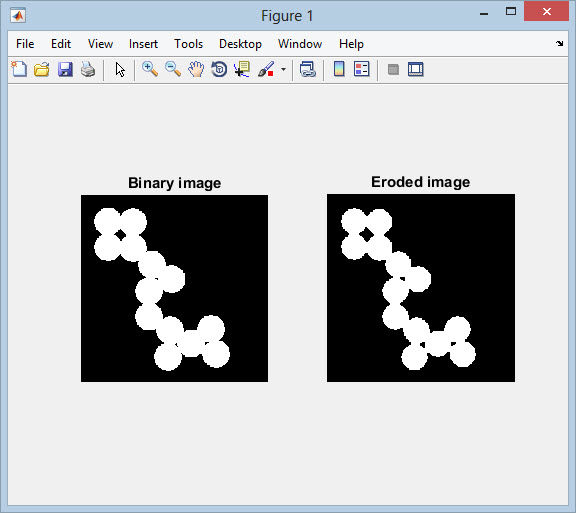This screenshot has height=513, width=576.
Task: Click the New Figure toolbar icon
Action: (x=19, y=69)
